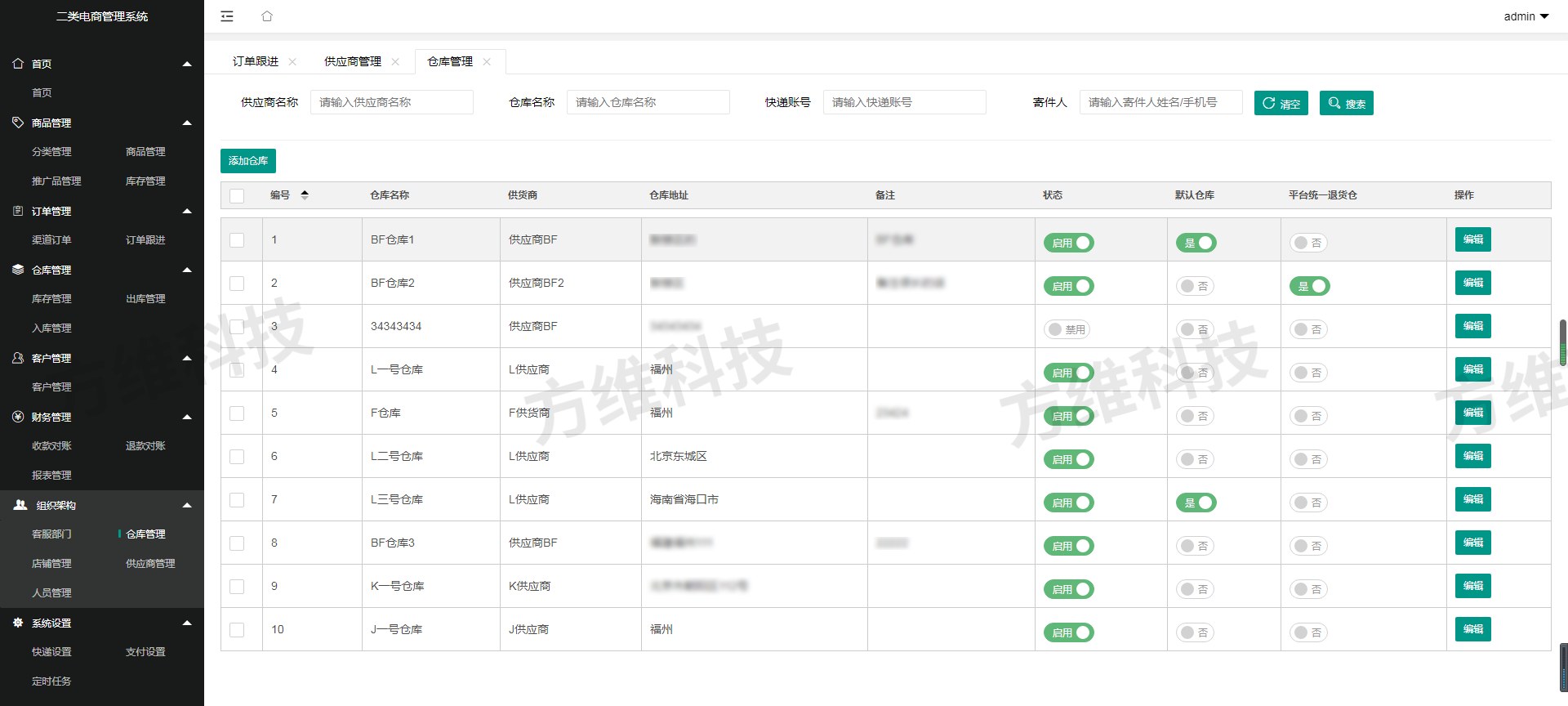
Task: Switch to the 供应商管理 tab
Action: pyautogui.click(x=352, y=62)
